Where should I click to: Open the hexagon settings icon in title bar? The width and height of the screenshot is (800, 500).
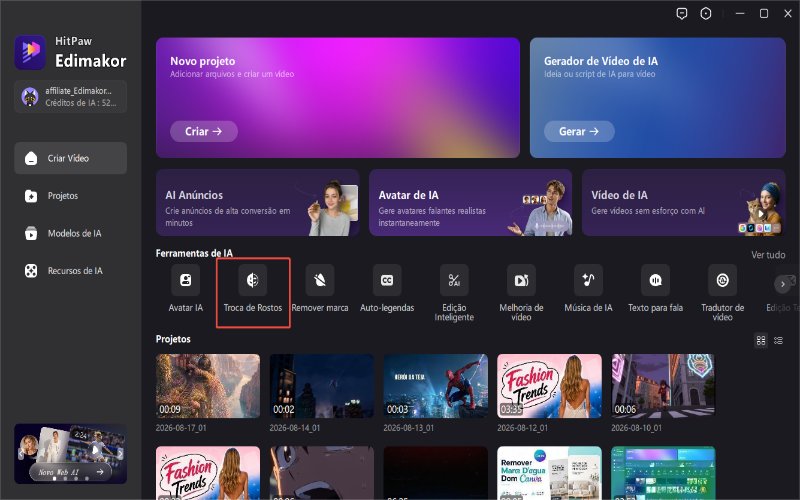pos(706,14)
